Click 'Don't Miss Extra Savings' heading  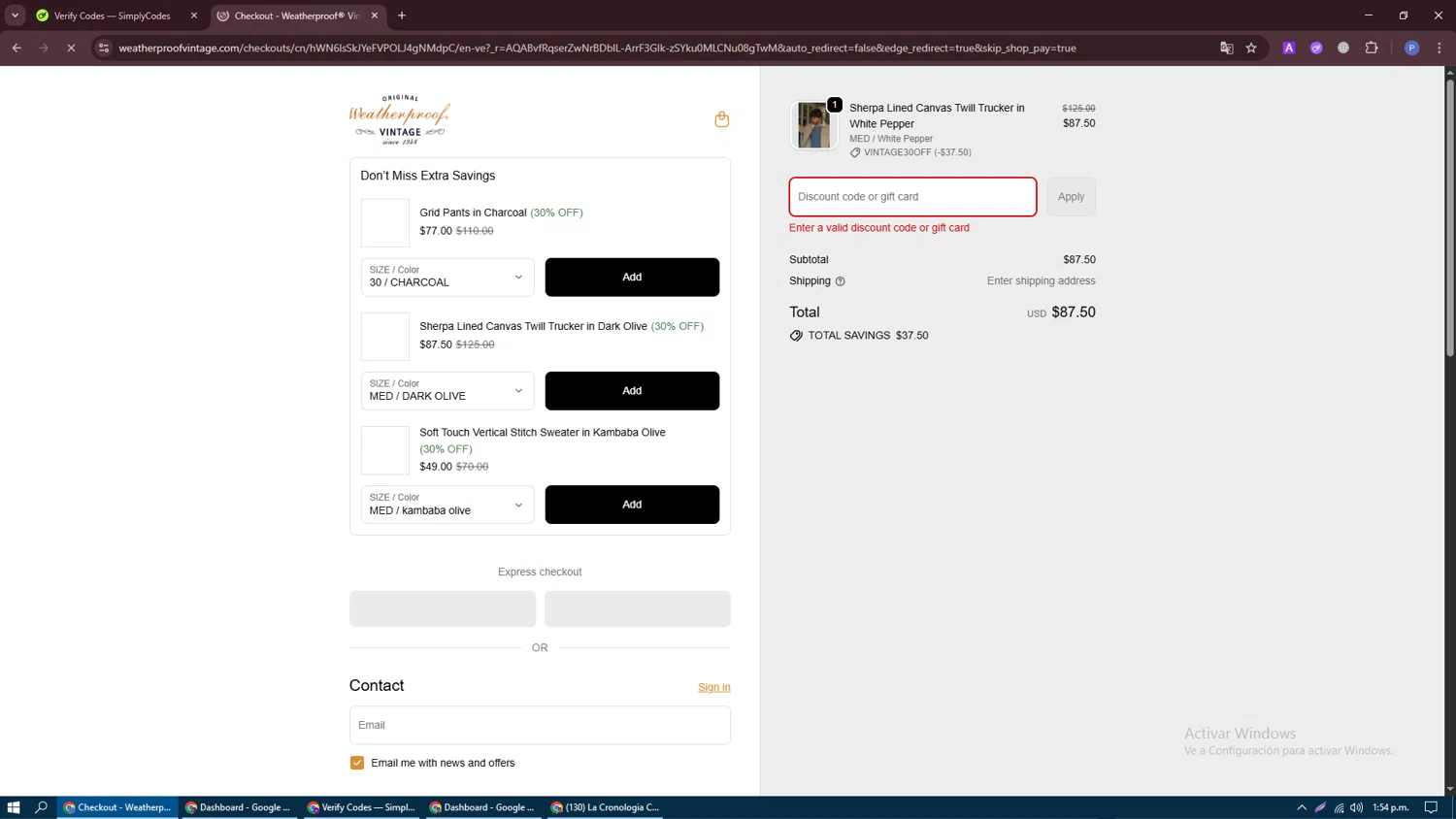pos(428,176)
